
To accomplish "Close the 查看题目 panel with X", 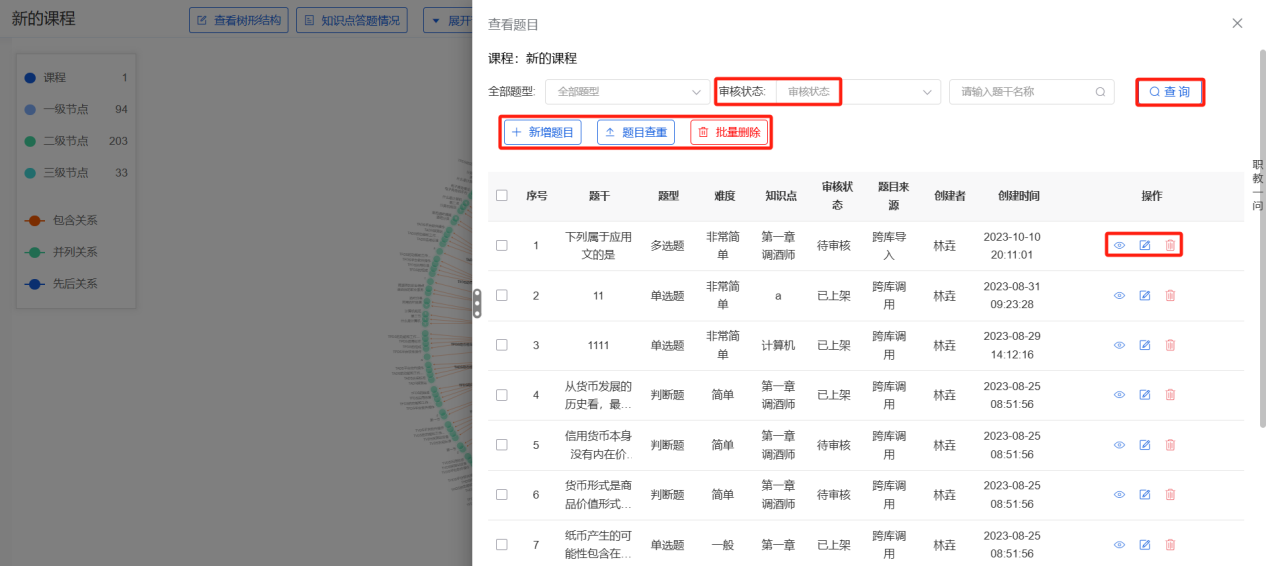I will (x=1237, y=23).
